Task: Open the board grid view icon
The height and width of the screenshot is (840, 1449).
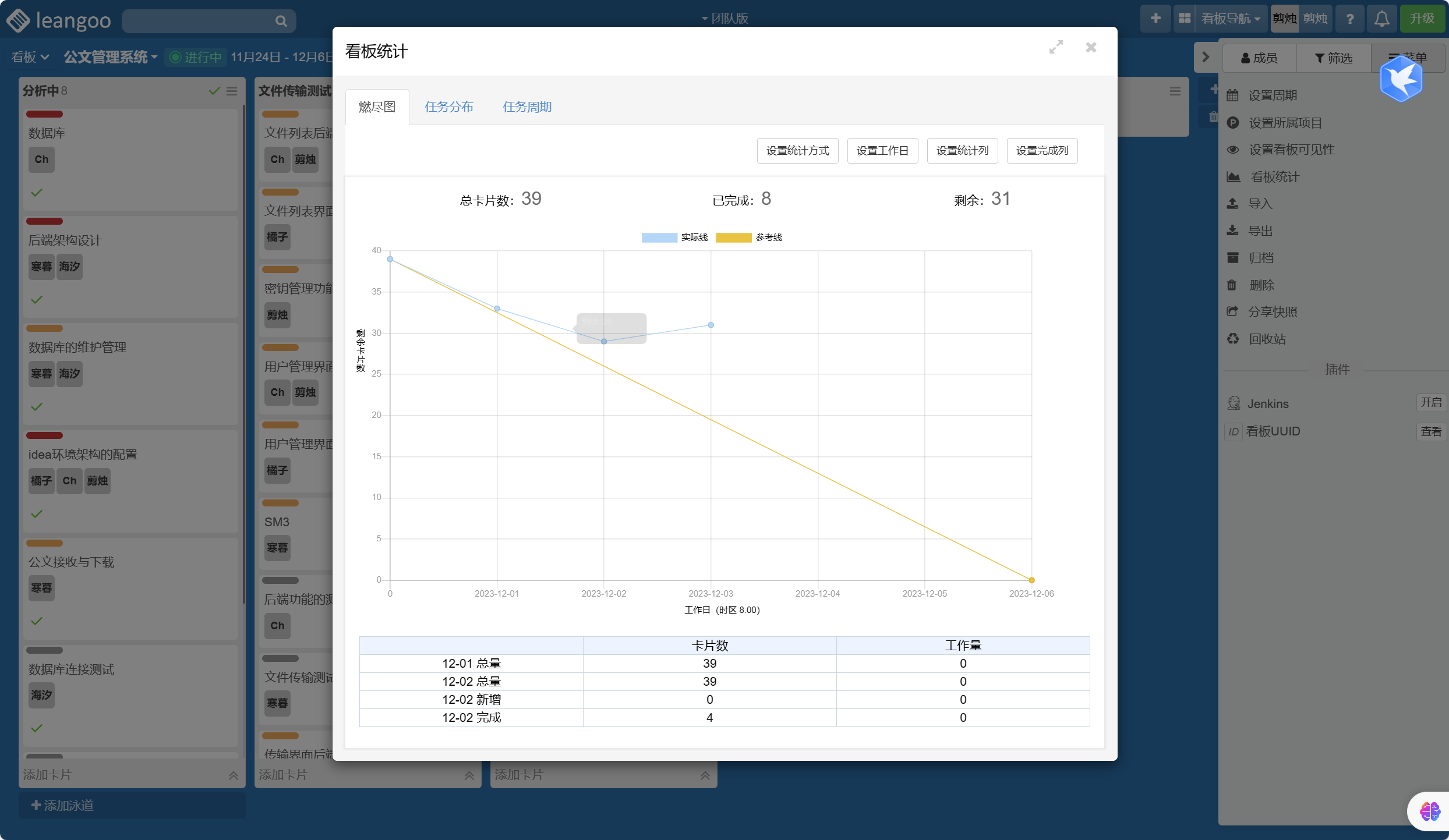Action: pos(1184,19)
